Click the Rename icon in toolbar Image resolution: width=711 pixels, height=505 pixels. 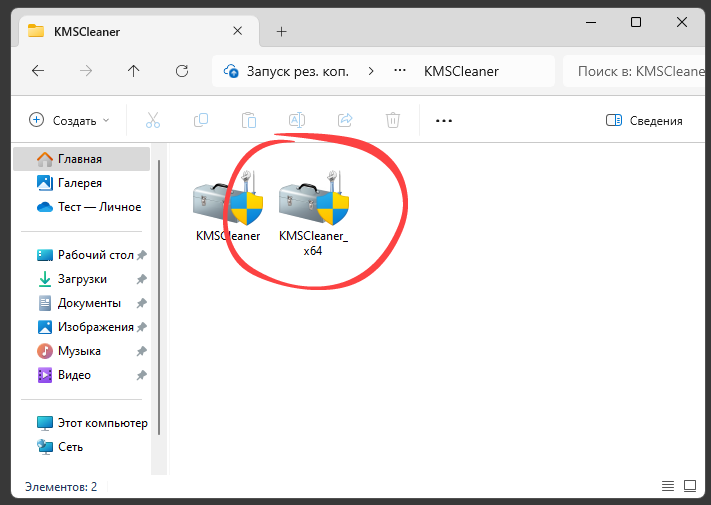(x=297, y=120)
